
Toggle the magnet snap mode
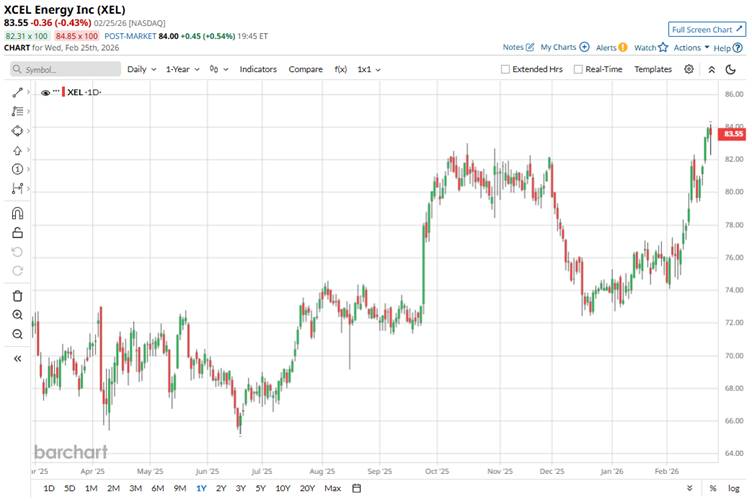click(x=17, y=213)
